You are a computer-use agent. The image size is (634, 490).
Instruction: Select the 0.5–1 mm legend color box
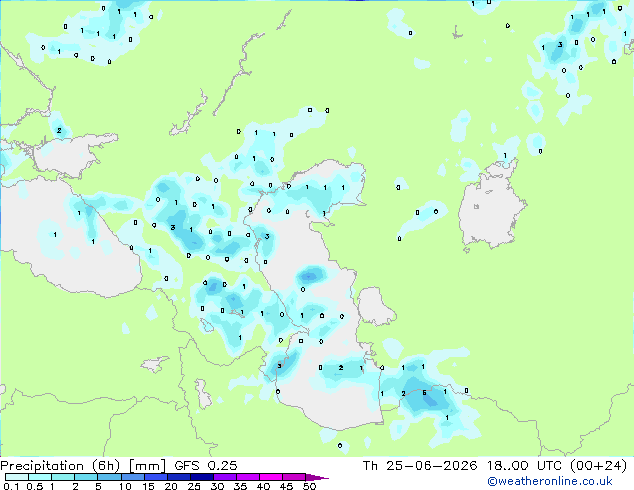[40, 477]
